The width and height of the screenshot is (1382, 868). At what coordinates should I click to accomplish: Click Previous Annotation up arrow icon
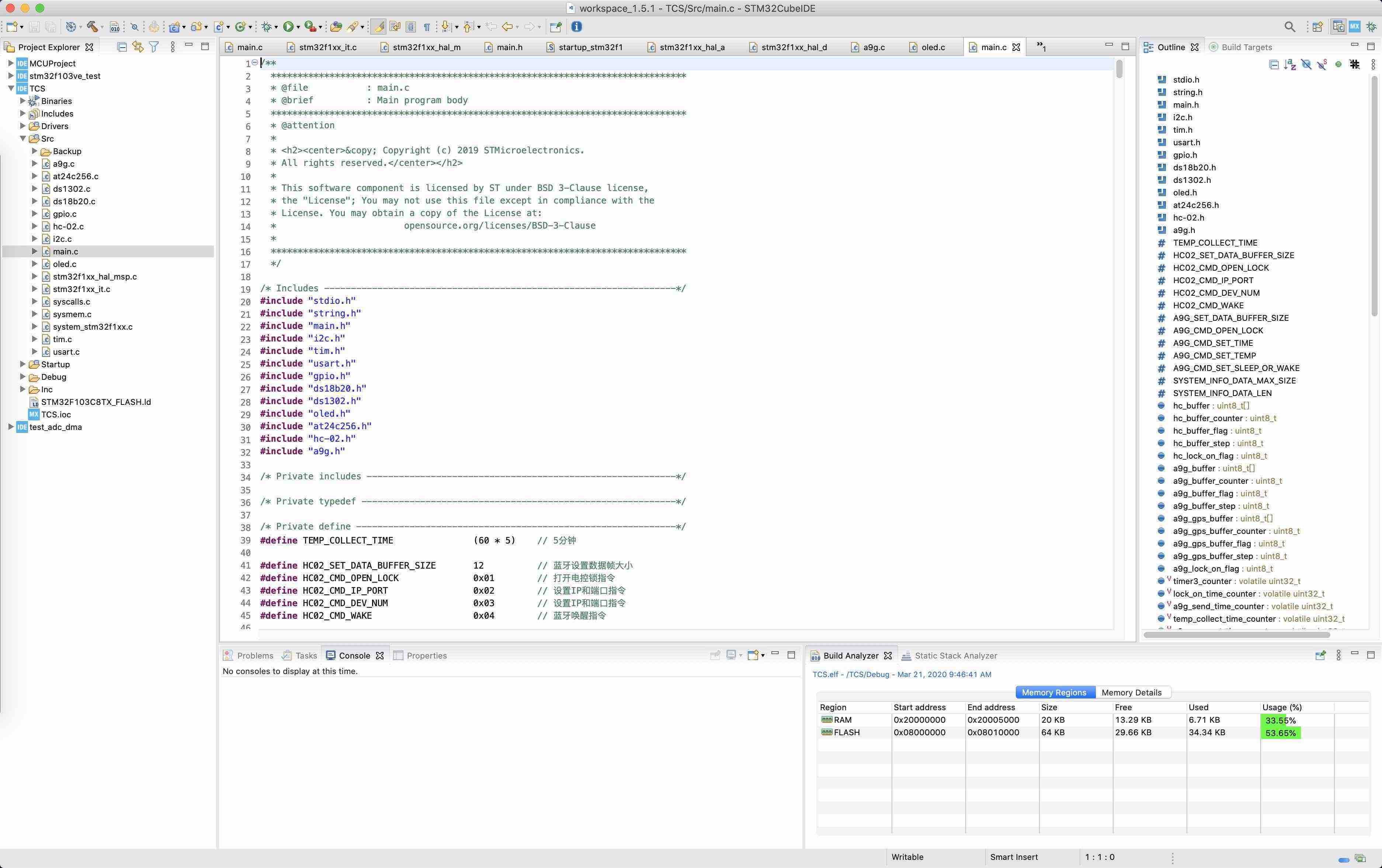(468, 27)
